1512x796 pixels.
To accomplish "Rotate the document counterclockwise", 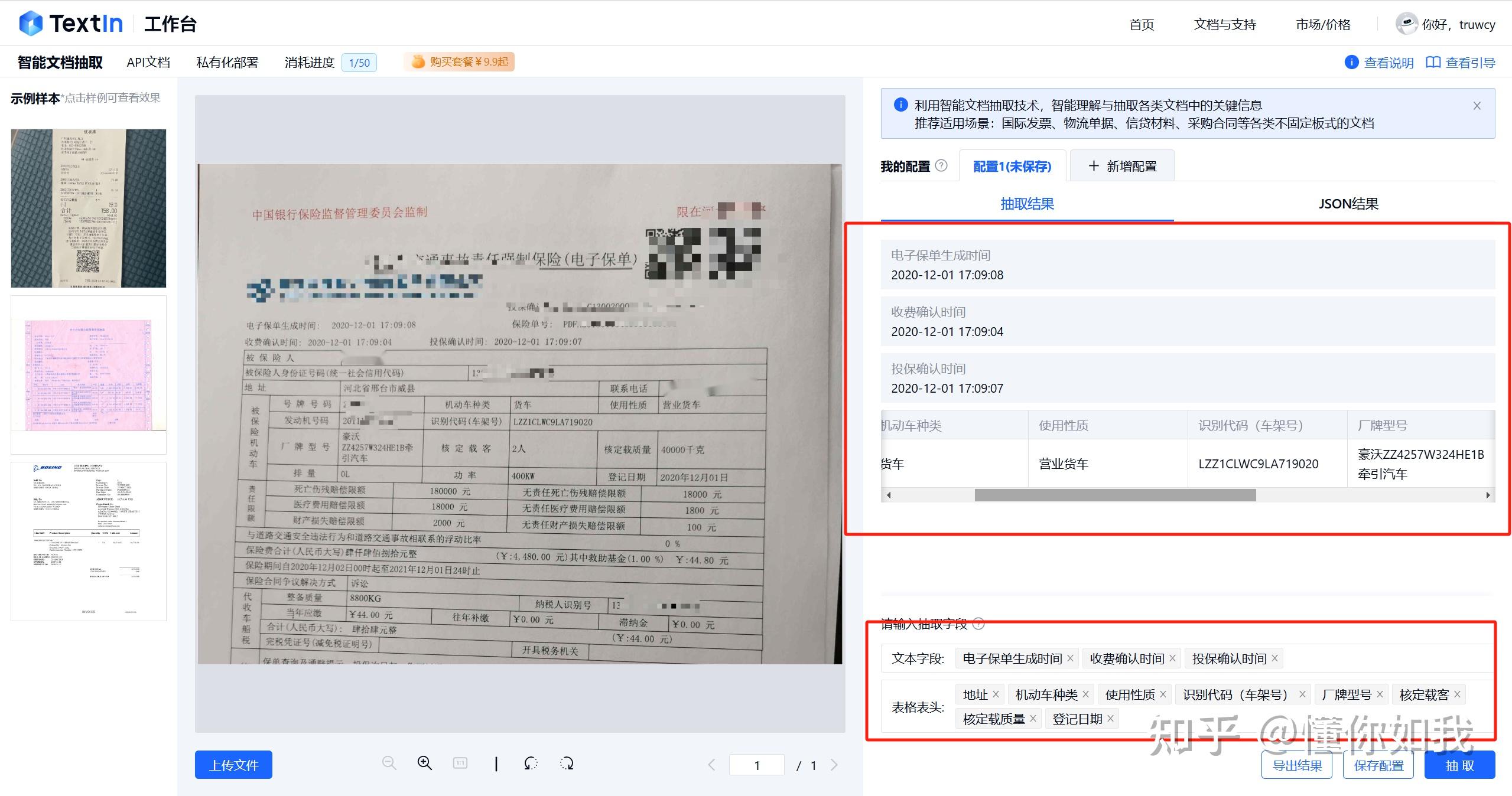I will 530,764.
